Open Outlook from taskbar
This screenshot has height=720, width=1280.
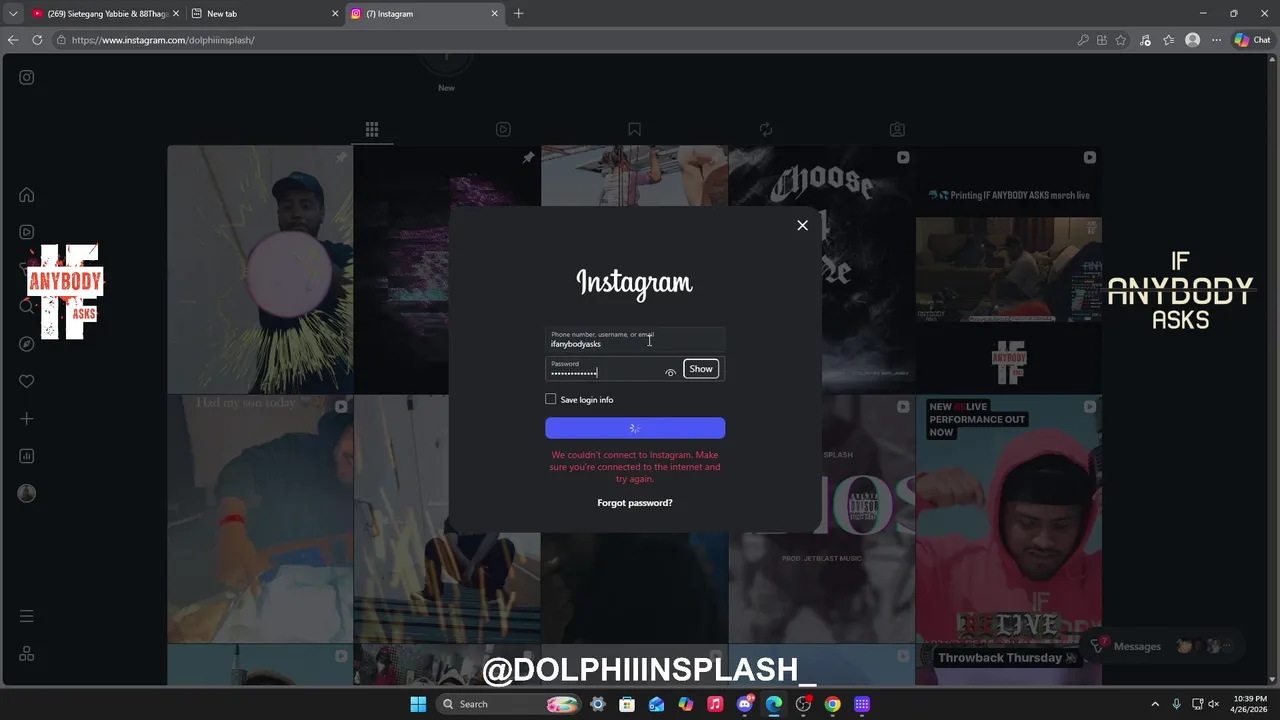(656, 704)
